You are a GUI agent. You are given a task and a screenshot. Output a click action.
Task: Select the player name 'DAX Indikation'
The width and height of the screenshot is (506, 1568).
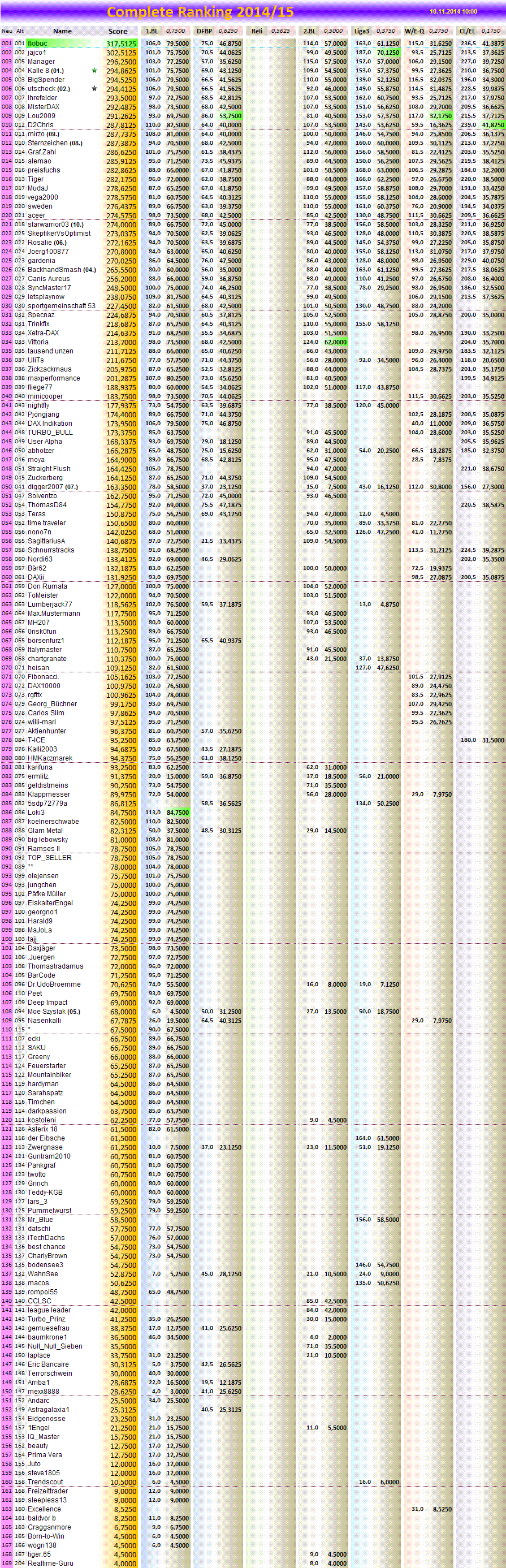coord(50,424)
